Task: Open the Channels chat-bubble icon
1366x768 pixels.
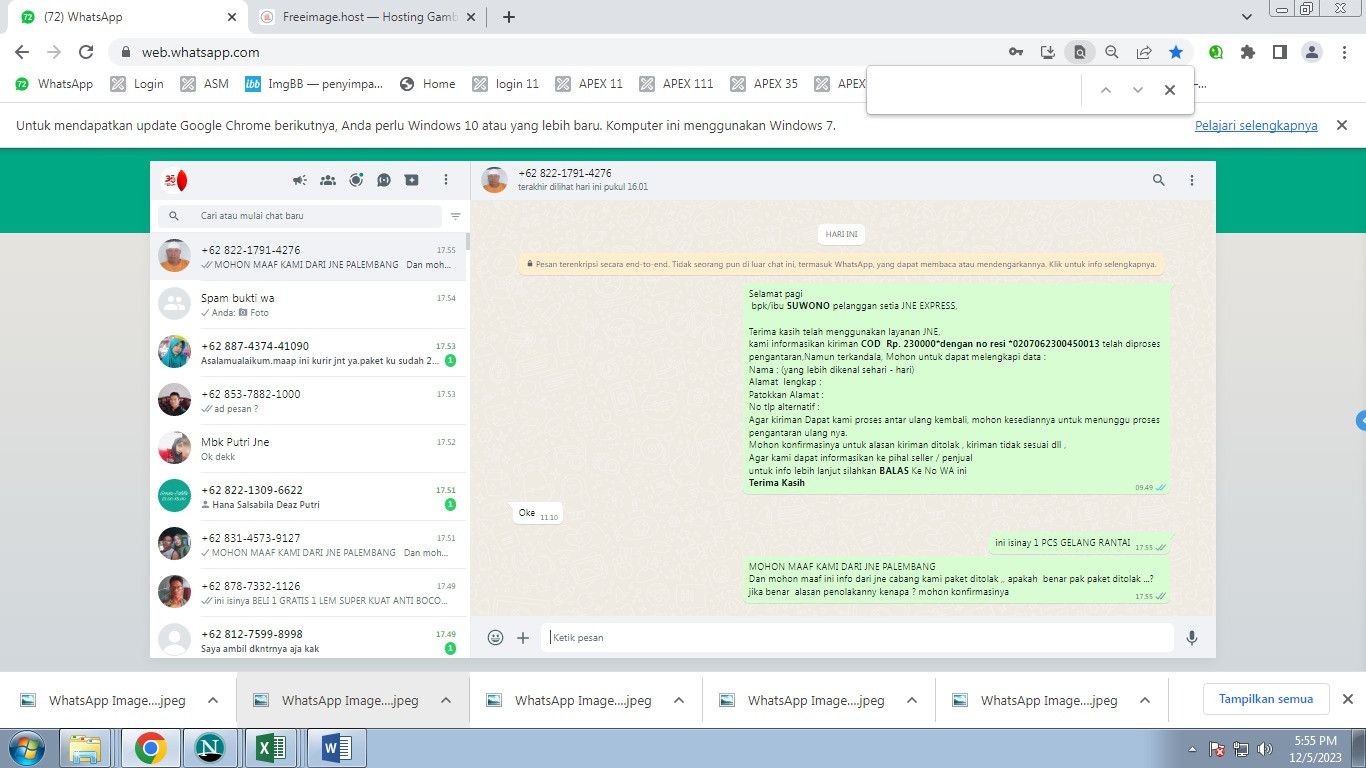Action: pyautogui.click(x=383, y=180)
